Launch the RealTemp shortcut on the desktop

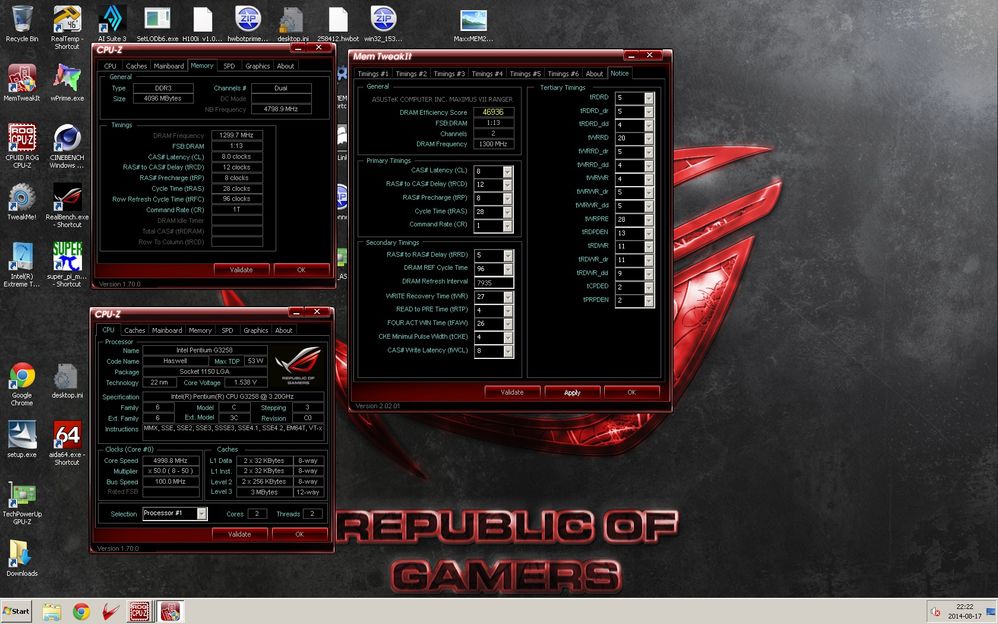pos(67,27)
